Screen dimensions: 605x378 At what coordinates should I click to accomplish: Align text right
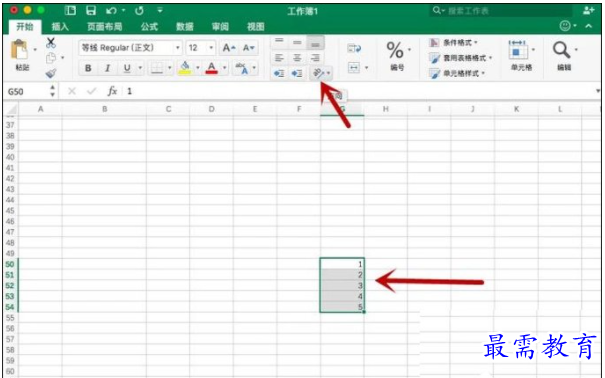click(315, 58)
